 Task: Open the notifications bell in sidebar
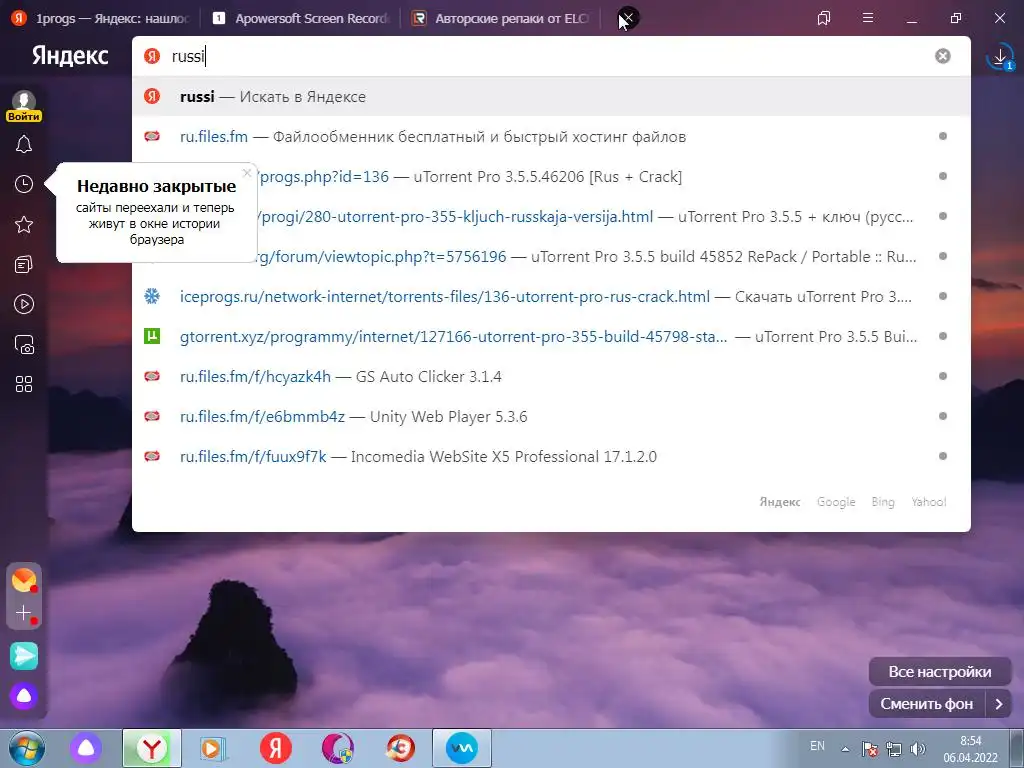[x=24, y=144]
